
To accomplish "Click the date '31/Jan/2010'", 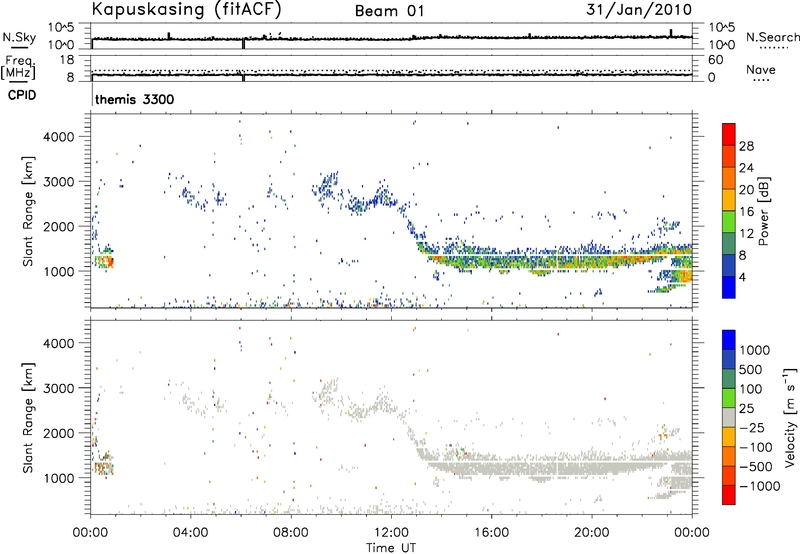I will pyautogui.click(x=639, y=9).
